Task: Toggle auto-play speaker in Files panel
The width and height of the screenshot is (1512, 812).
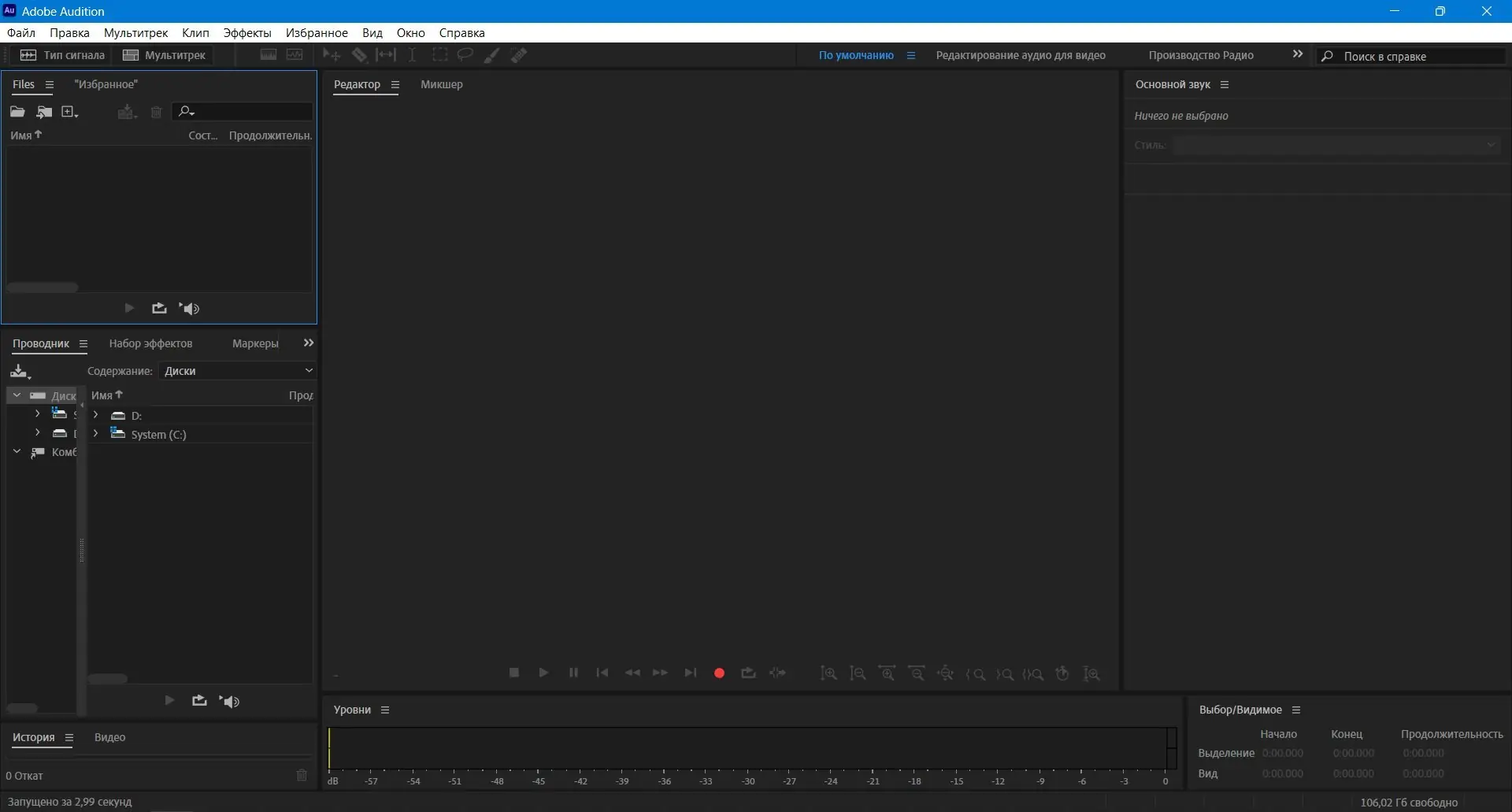Action: [189, 308]
